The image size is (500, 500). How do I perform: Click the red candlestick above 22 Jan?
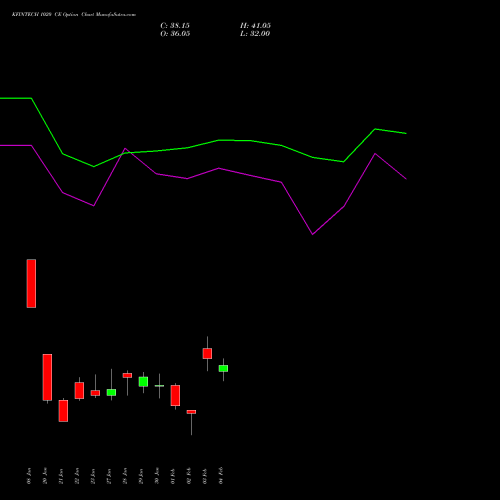coord(79,390)
